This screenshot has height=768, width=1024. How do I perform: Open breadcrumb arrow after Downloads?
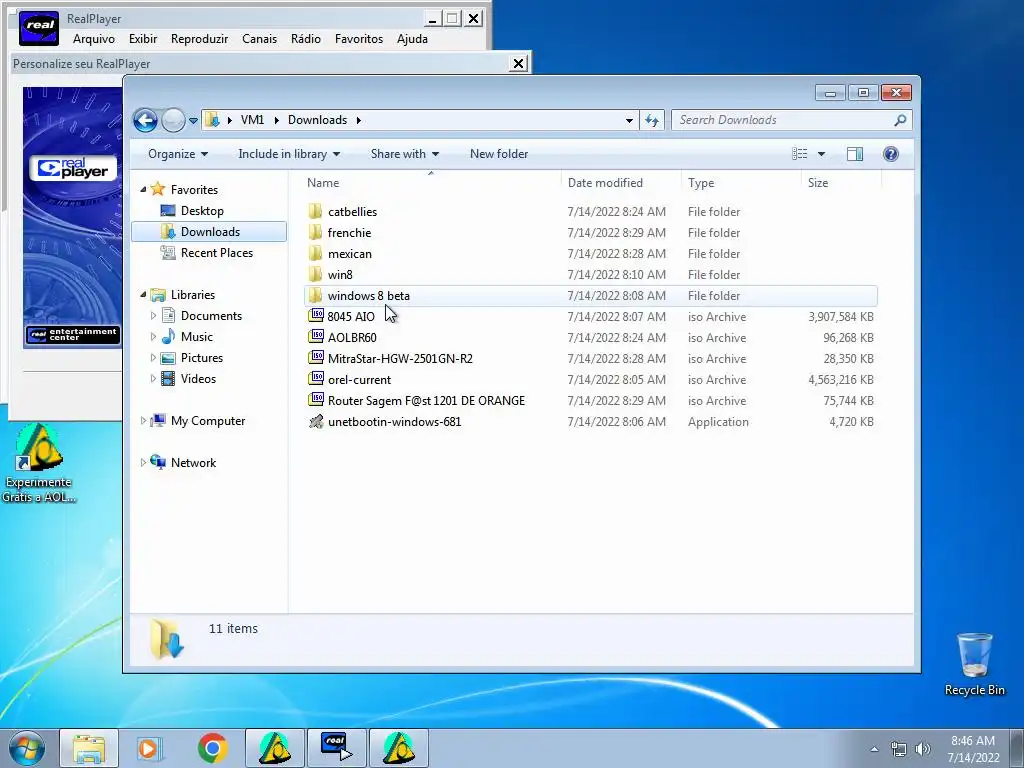tap(359, 120)
